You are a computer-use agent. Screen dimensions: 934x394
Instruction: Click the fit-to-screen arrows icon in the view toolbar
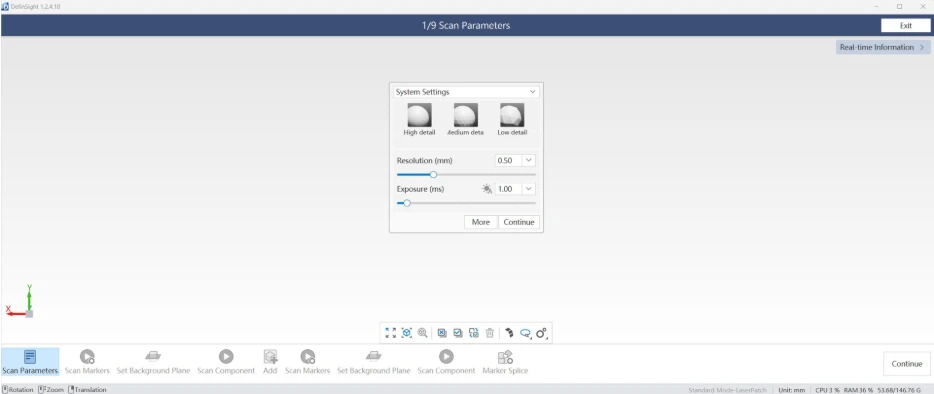click(391, 333)
